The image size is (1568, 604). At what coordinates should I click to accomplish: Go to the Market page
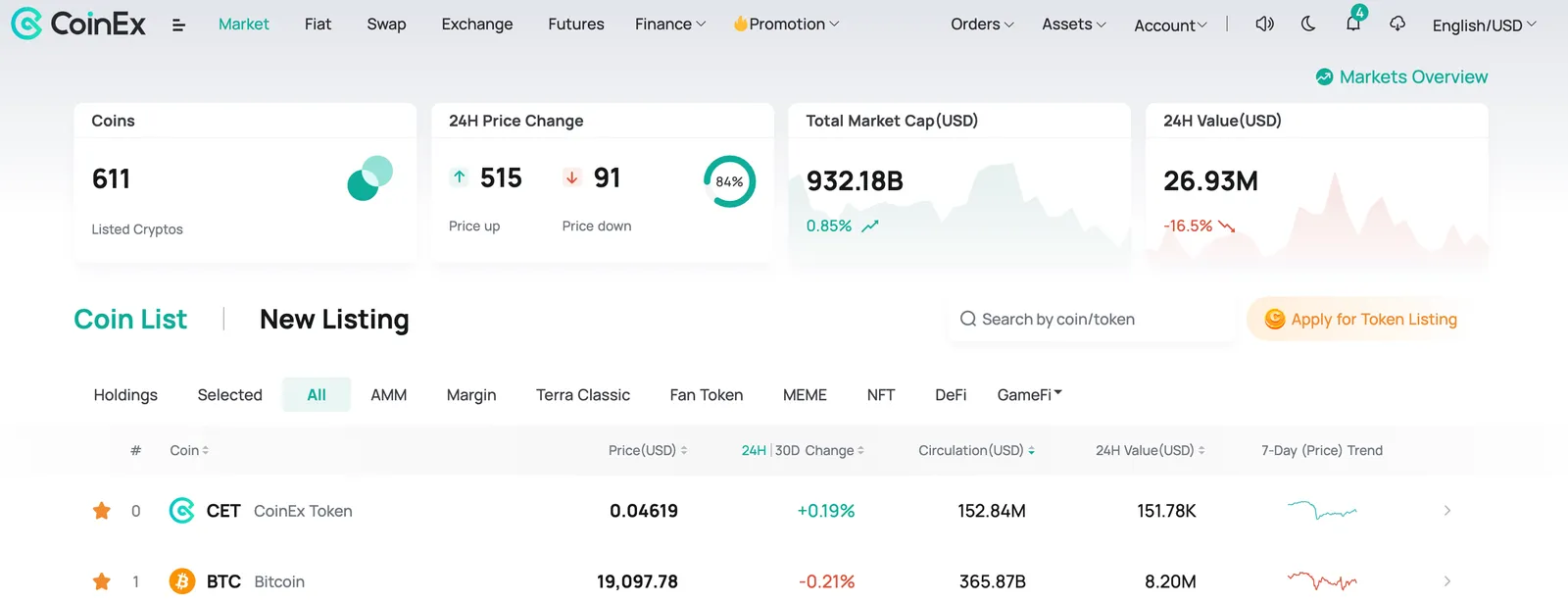click(x=243, y=24)
